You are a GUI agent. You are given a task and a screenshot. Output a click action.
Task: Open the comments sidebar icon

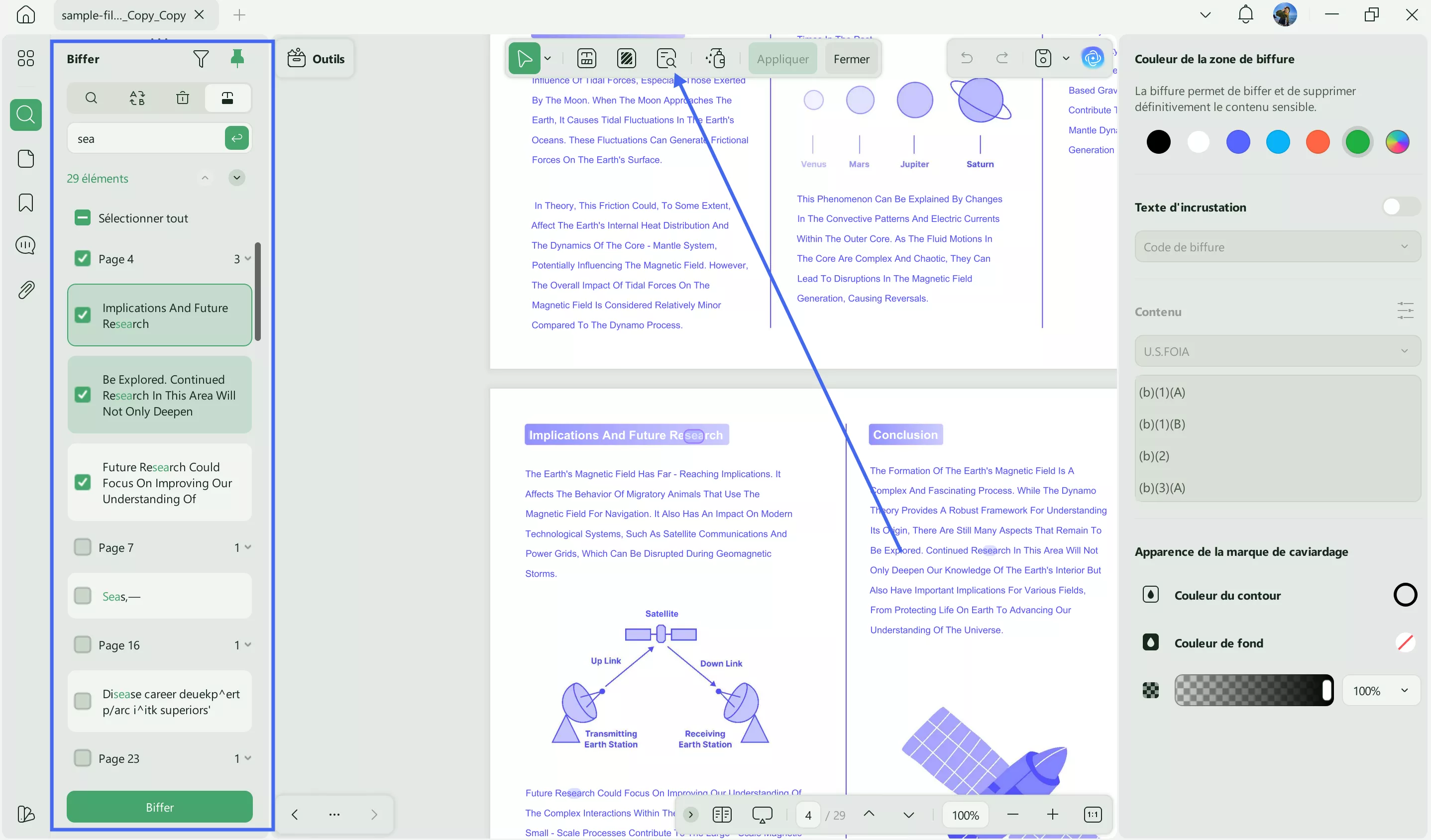(x=25, y=245)
